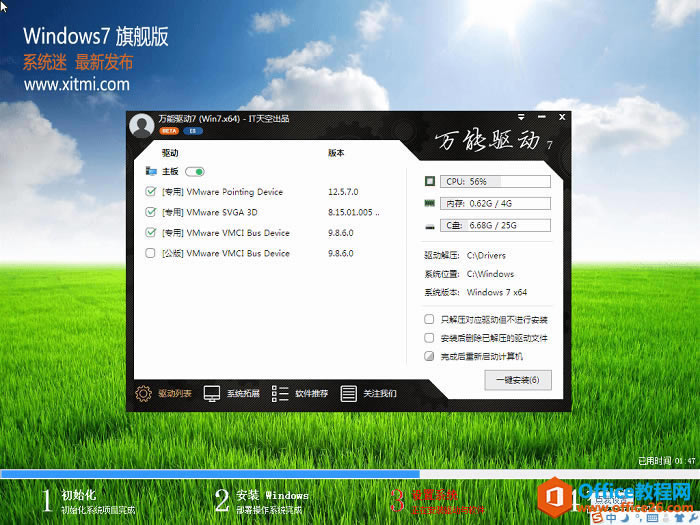Check [公版] VMware VMCI Bus Device driver
The width and height of the screenshot is (700, 525).
tap(150, 253)
